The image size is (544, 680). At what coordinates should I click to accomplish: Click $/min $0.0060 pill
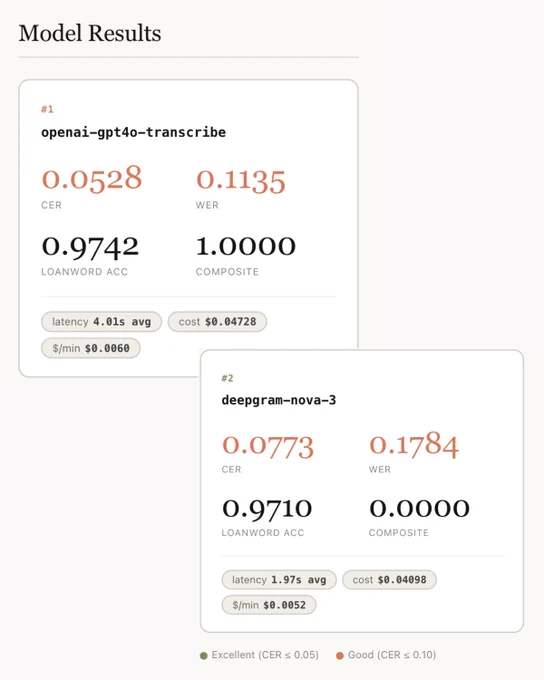tap(91, 348)
